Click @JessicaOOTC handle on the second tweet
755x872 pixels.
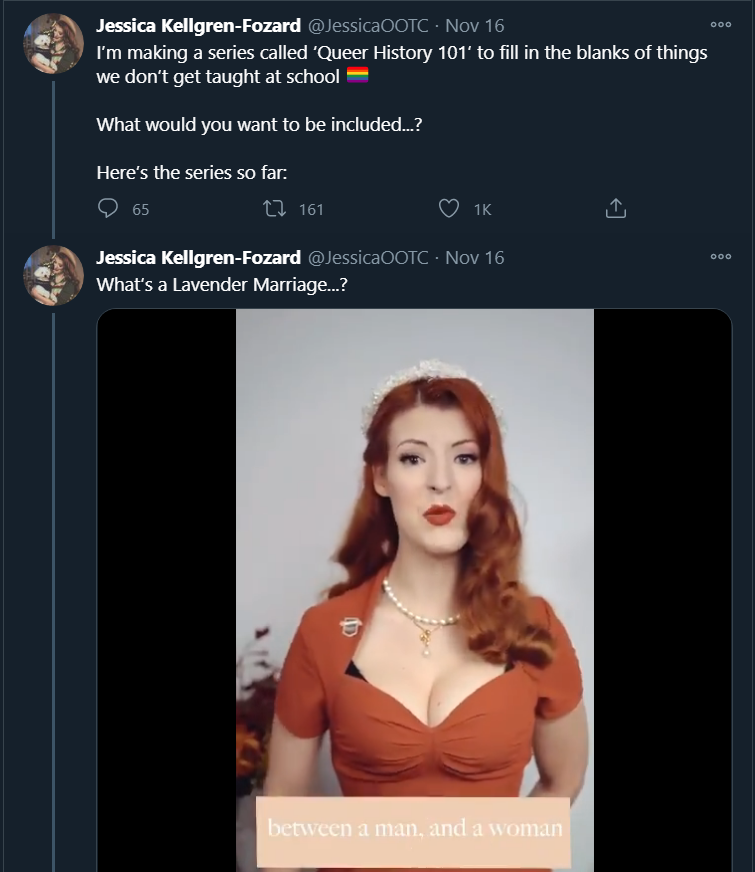click(x=368, y=258)
